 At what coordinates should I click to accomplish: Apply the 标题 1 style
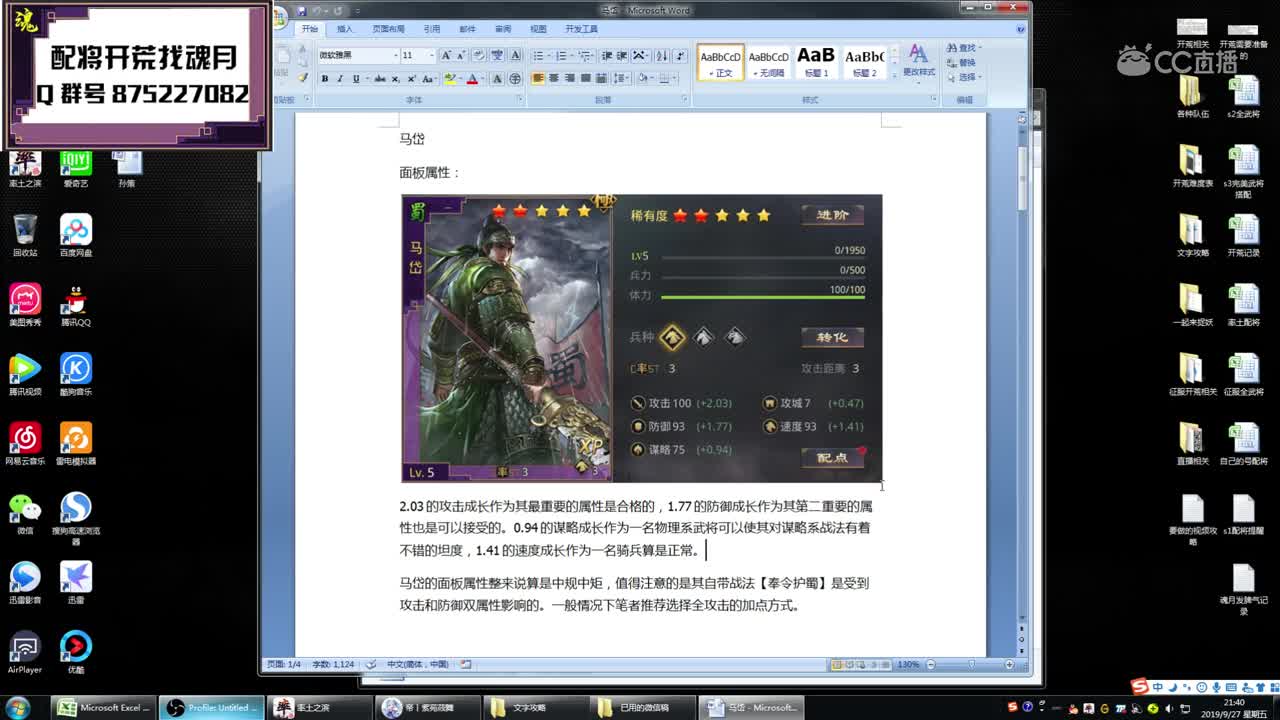click(x=815, y=61)
